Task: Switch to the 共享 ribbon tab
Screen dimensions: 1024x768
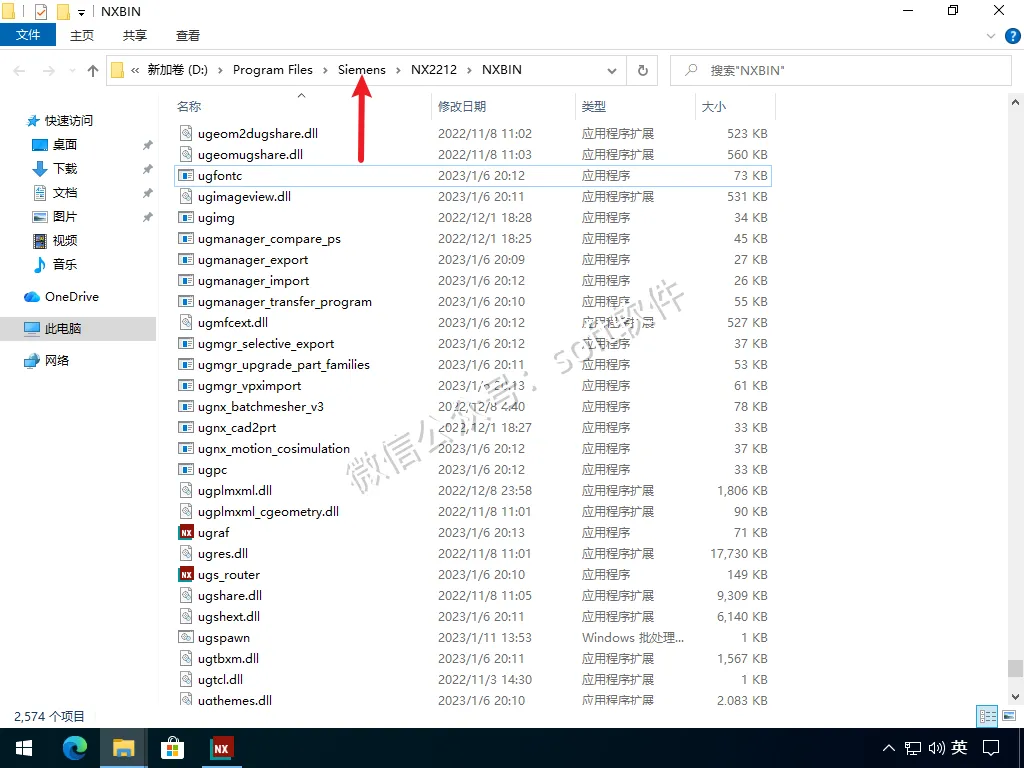Action: coord(135,35)
